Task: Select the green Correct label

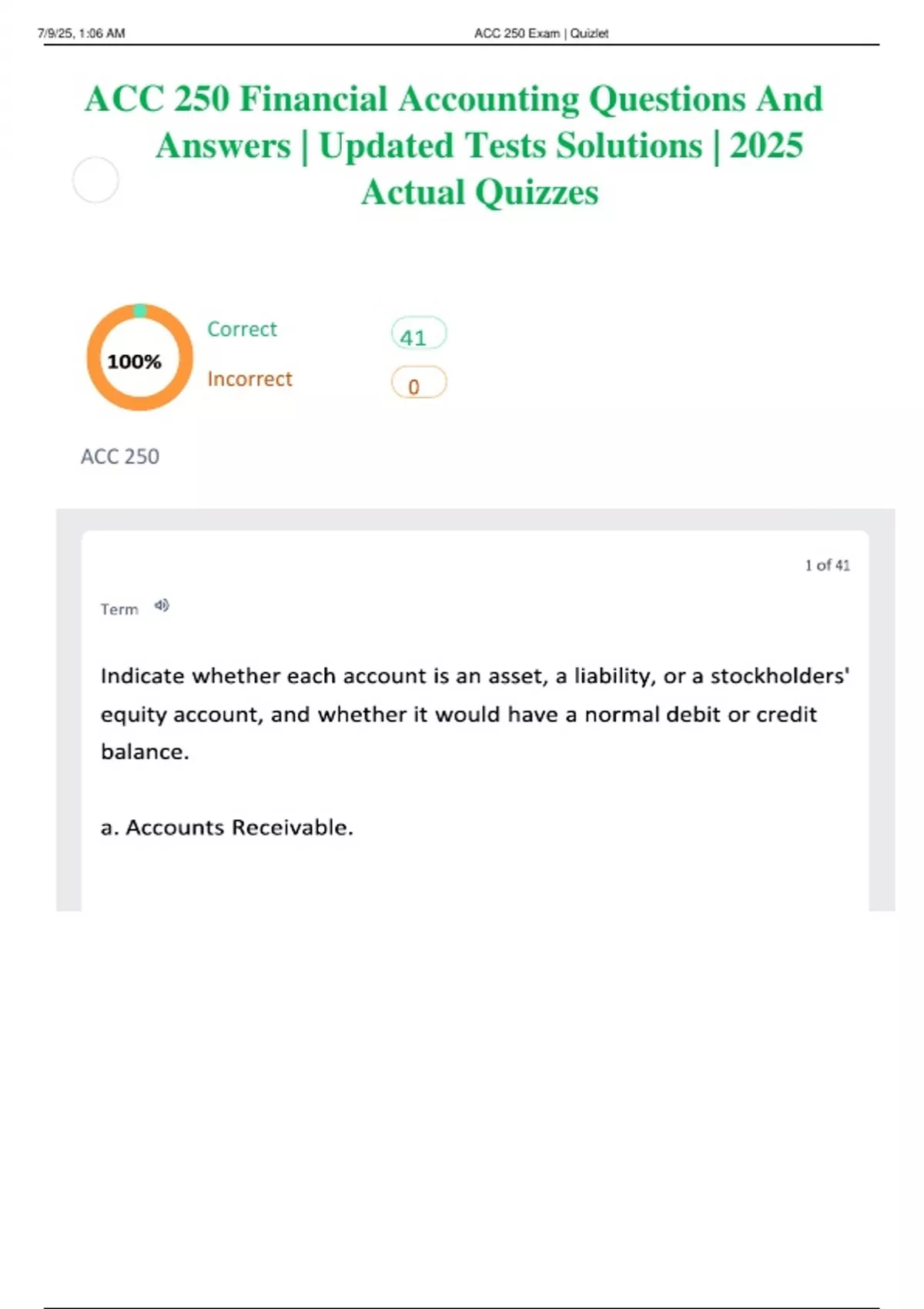Action: click(242, 329)
